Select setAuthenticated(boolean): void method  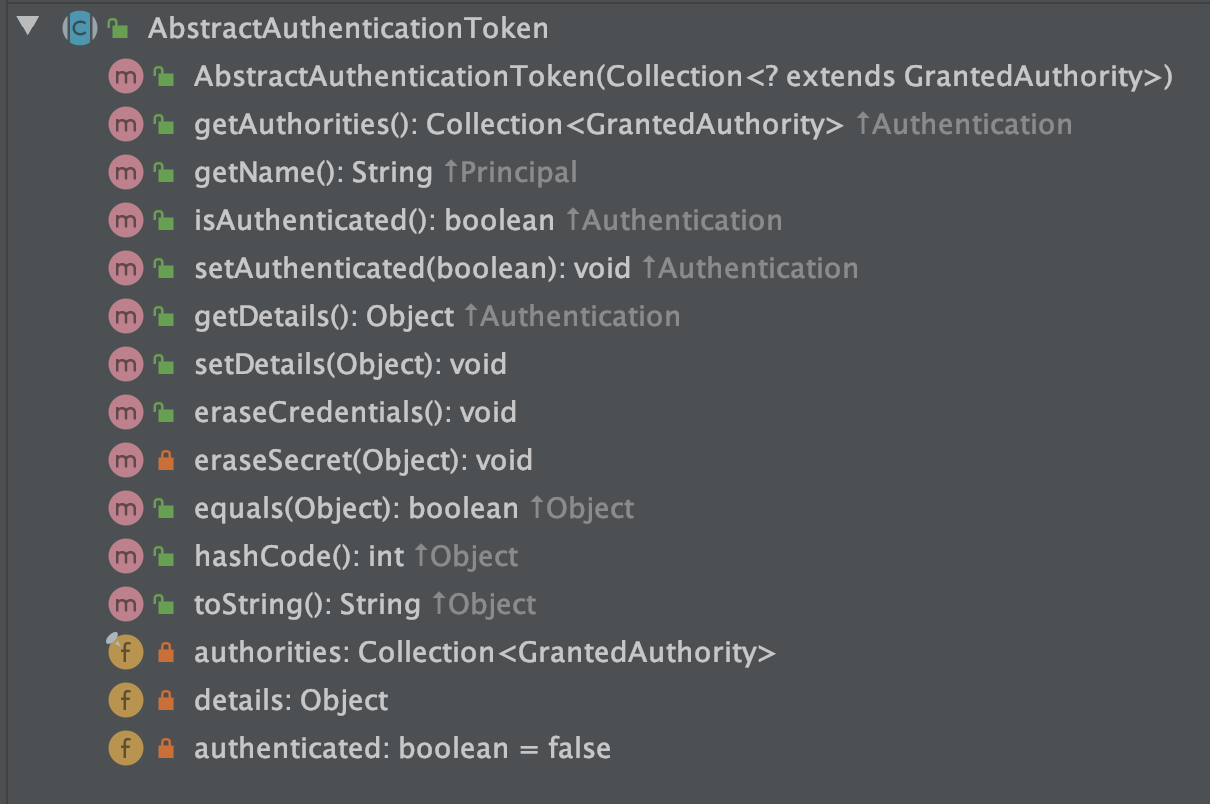[412, 269]
